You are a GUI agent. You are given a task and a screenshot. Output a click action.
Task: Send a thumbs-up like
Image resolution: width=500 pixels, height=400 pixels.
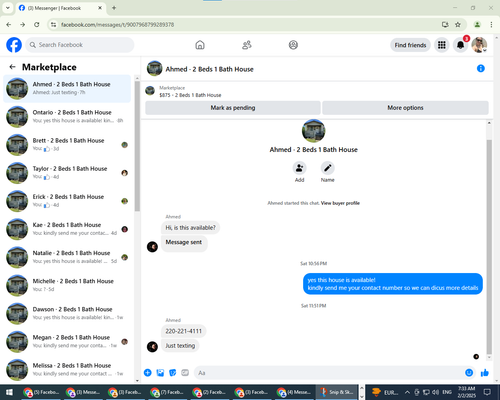pos(485,373)
